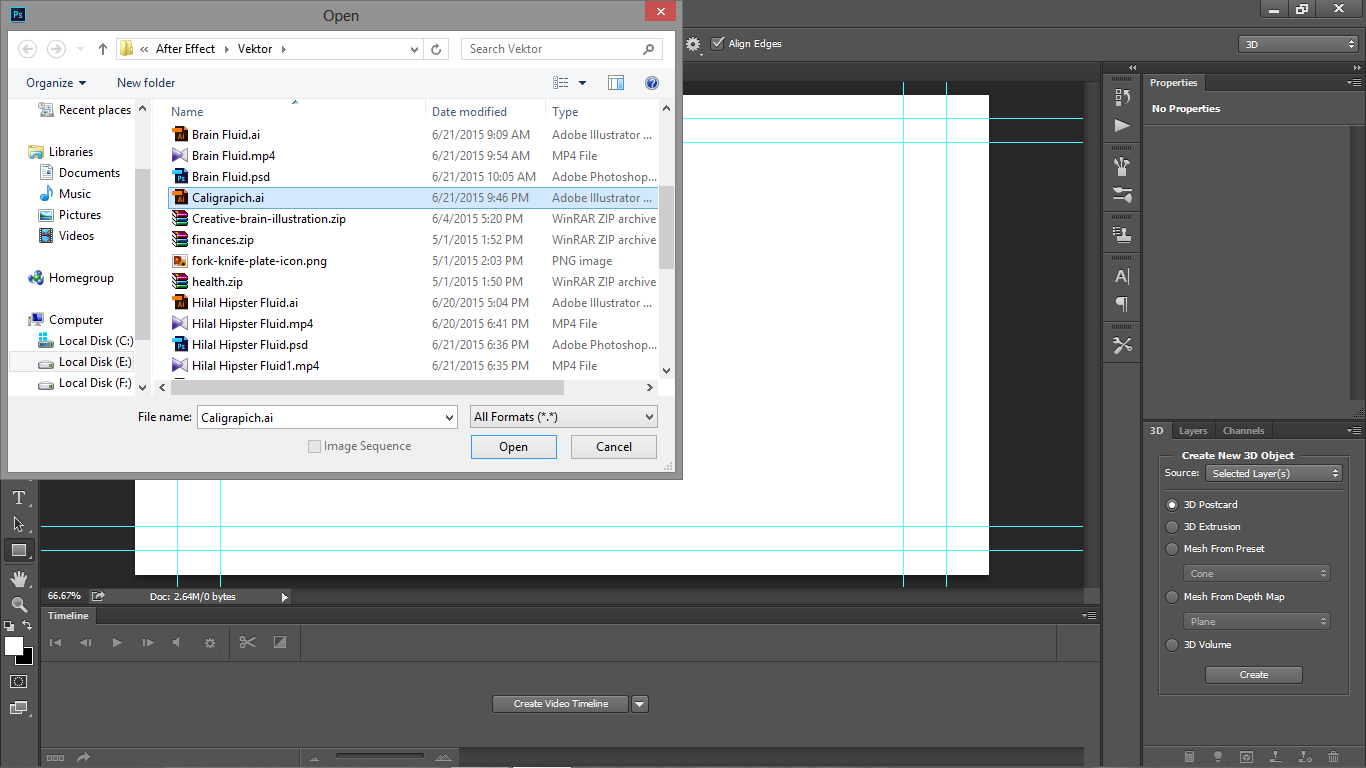Switch to the Channels tab

coord(1243,431)
